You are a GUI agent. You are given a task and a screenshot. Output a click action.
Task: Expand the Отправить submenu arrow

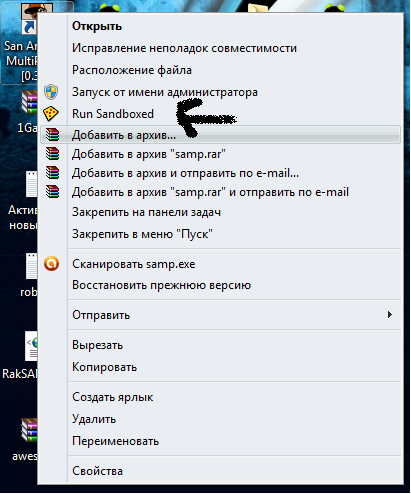pos(390,315)
